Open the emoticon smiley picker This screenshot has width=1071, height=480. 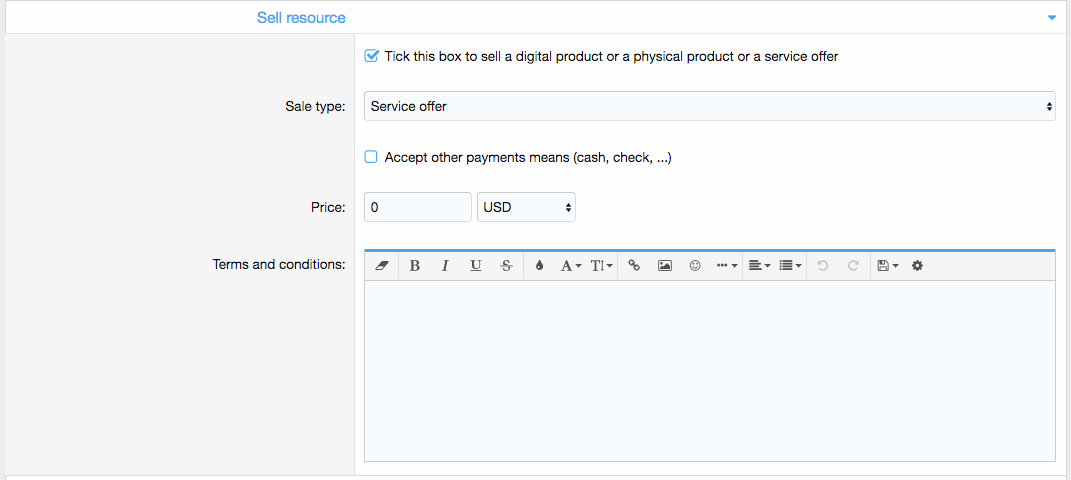[695, 266]
